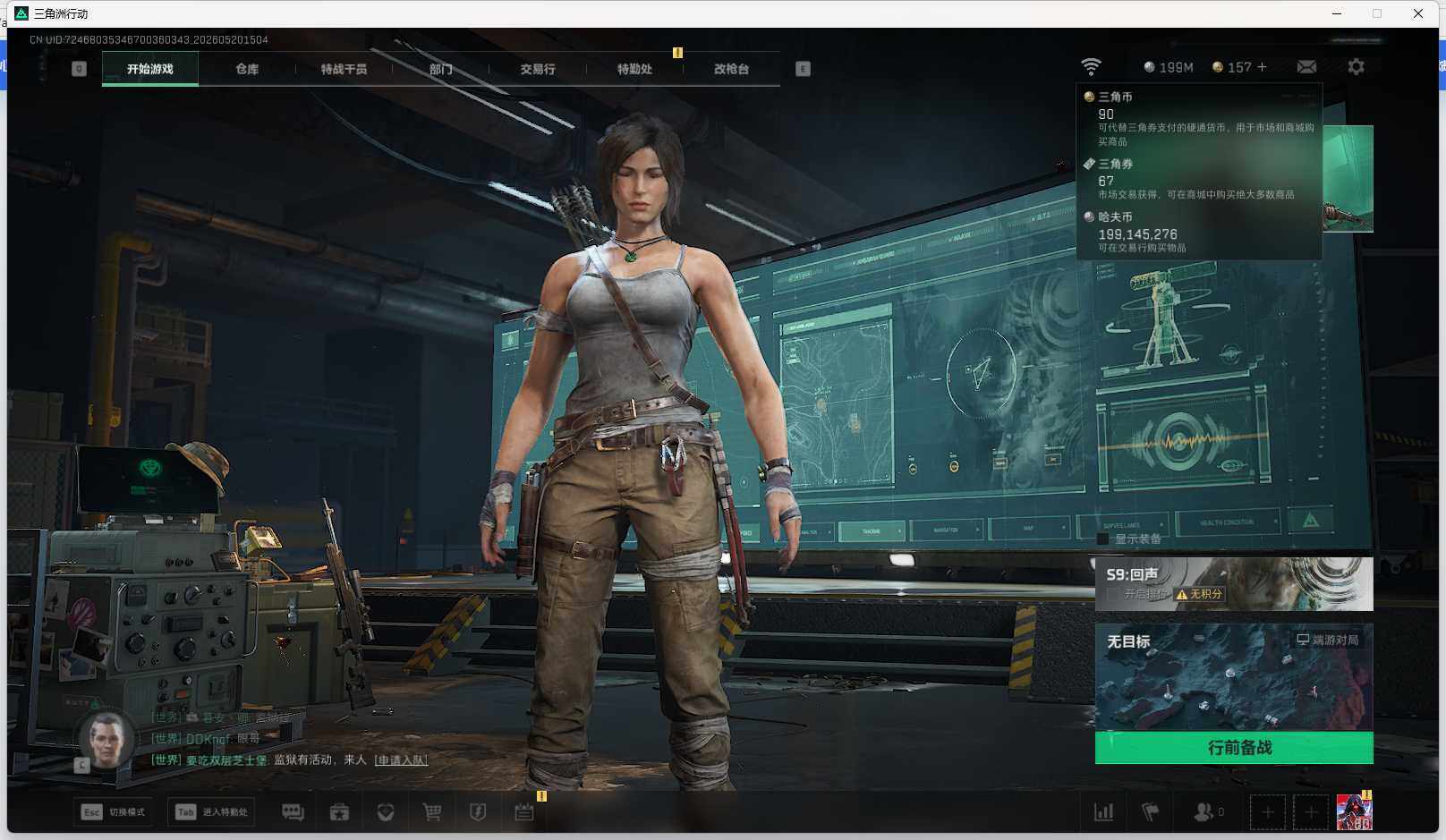The image size is (1446, 840).
Task: Open the chat bubbles icon in bottom bar
Action: [x=293, y=812]
